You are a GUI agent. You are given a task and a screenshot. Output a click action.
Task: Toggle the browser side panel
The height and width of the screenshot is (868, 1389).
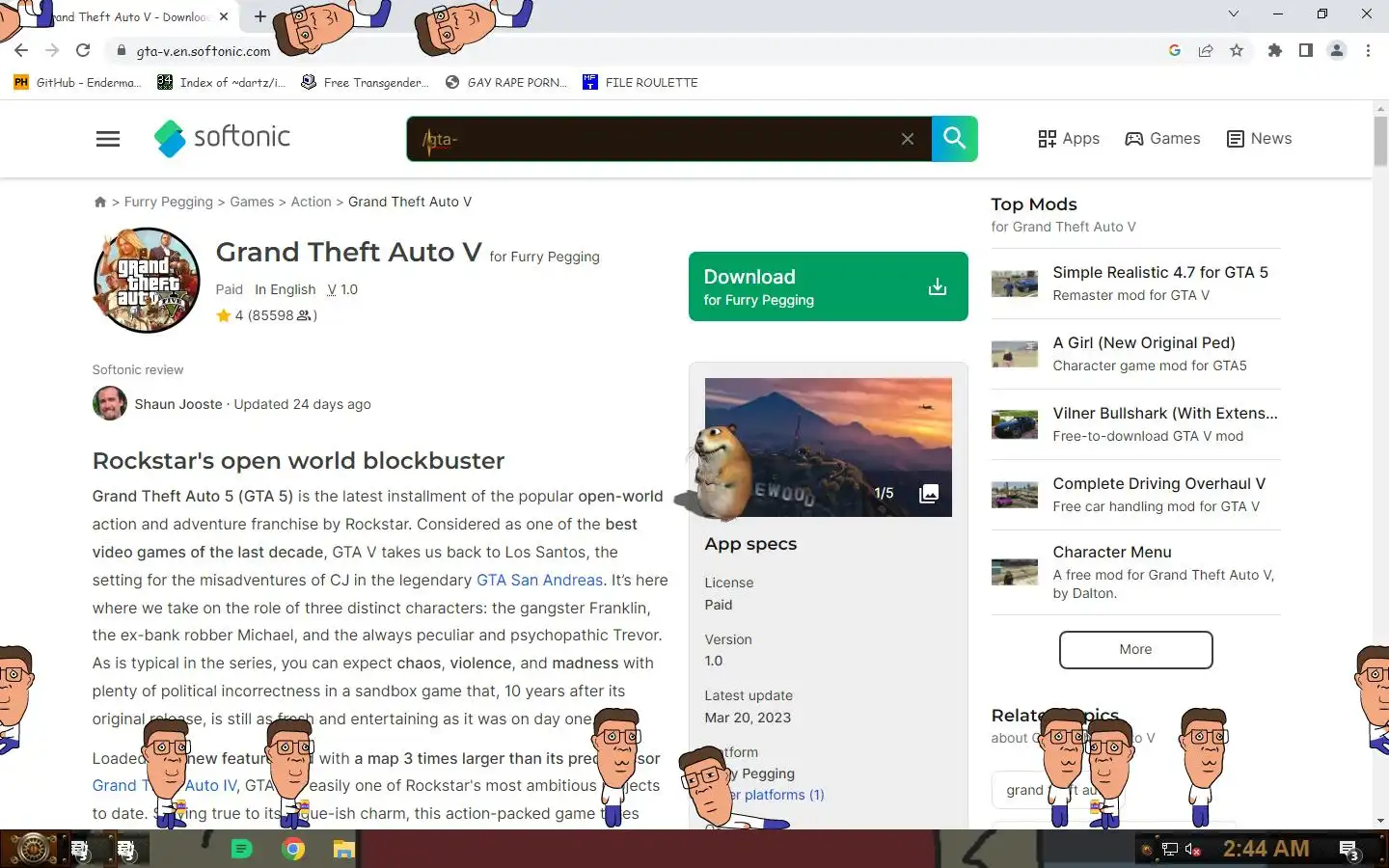(1306, 50)
